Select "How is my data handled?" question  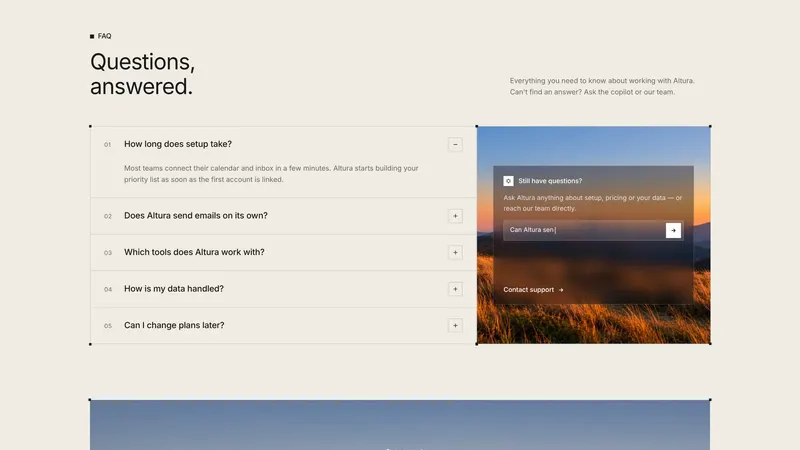(x=173, y=289)
